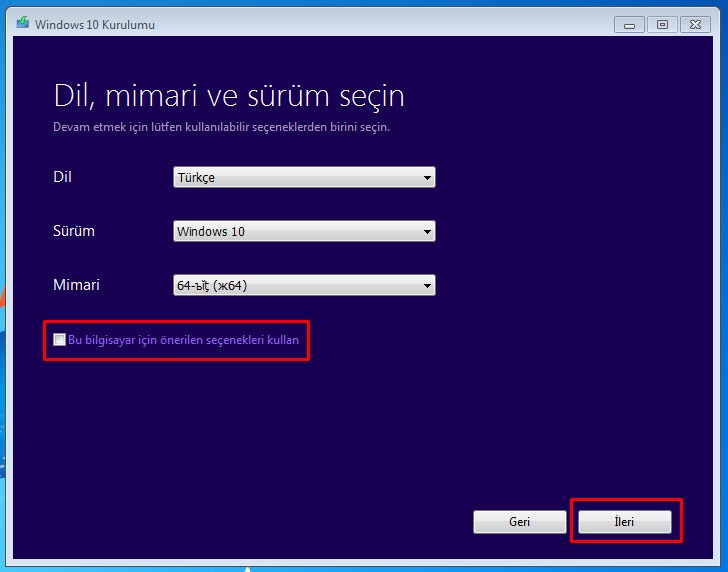Tick the recommended options checkbox square
This screenshot has height=572, width=728.
60,340
